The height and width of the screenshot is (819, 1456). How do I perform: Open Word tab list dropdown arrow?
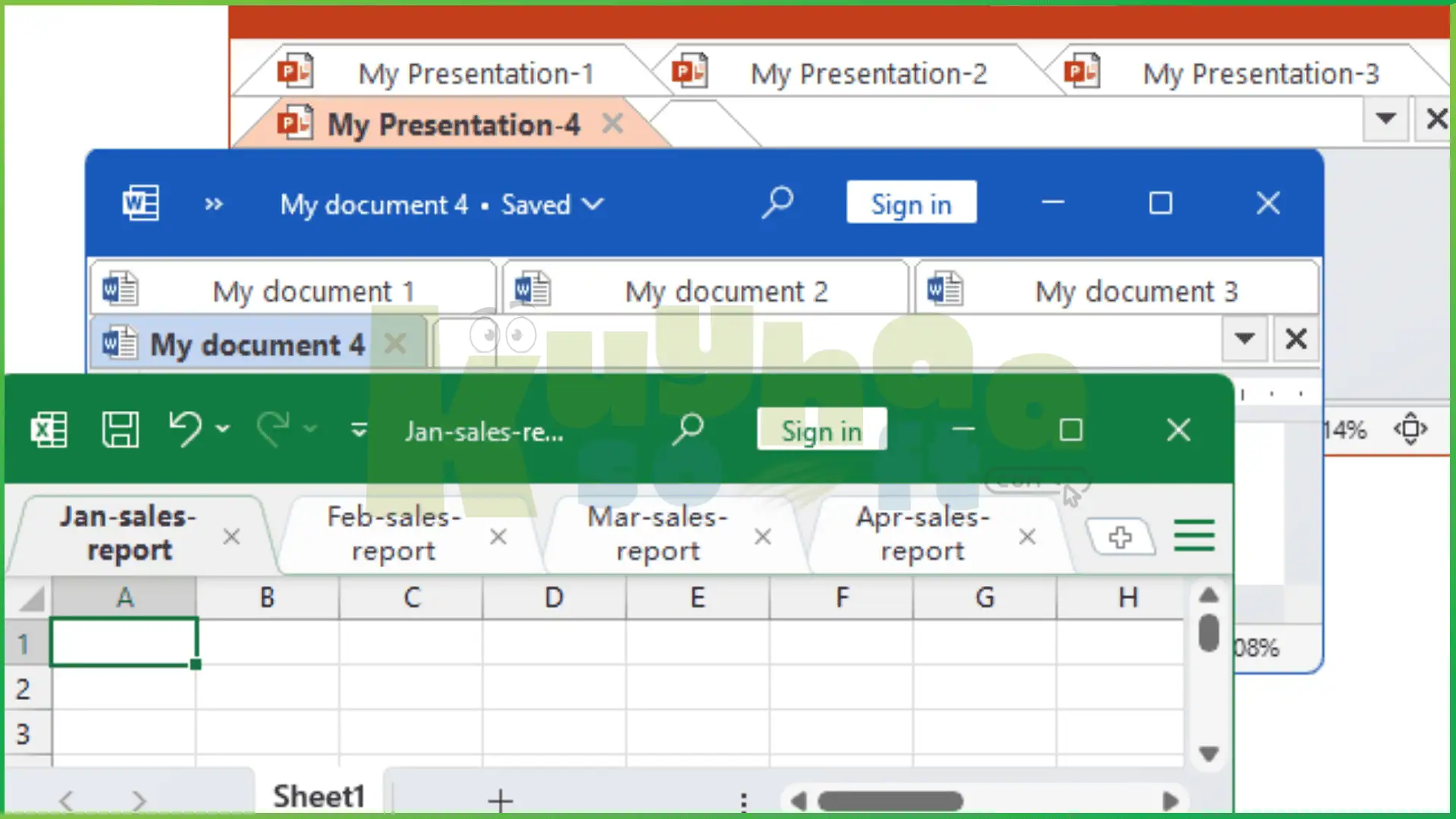tap(1244, 338)
